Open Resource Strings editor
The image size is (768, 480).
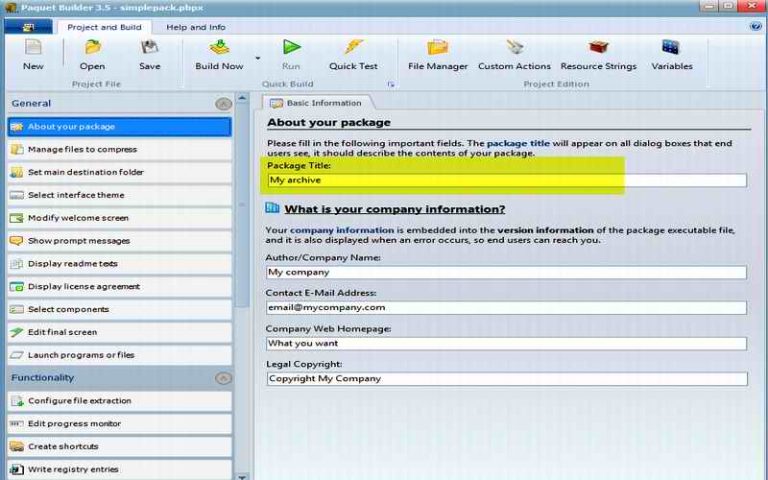[599, 54]
